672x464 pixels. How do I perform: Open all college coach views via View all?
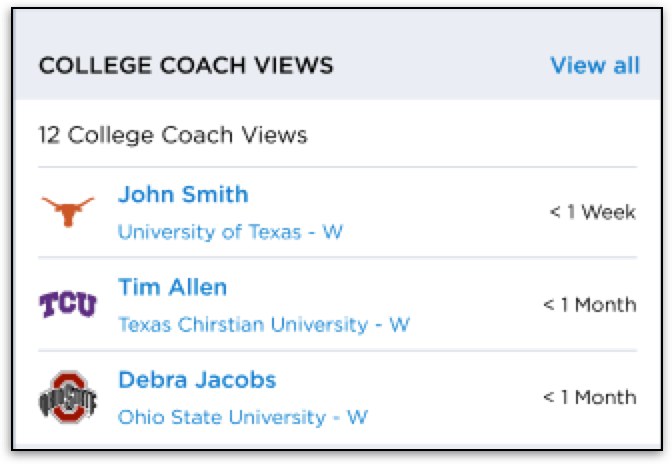(594, 66)
